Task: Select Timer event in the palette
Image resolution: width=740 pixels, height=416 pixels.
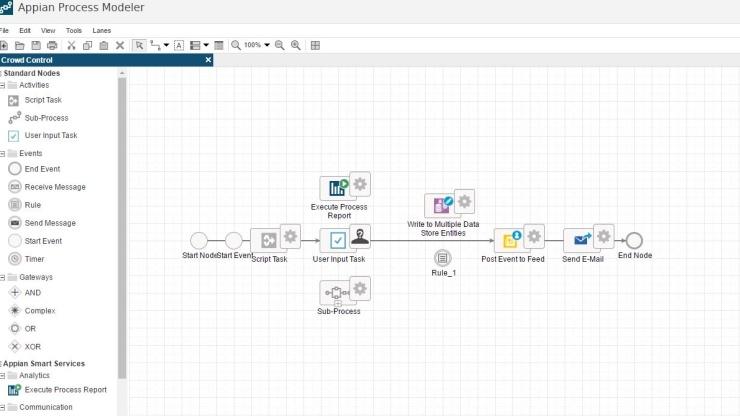Action: 26,259
